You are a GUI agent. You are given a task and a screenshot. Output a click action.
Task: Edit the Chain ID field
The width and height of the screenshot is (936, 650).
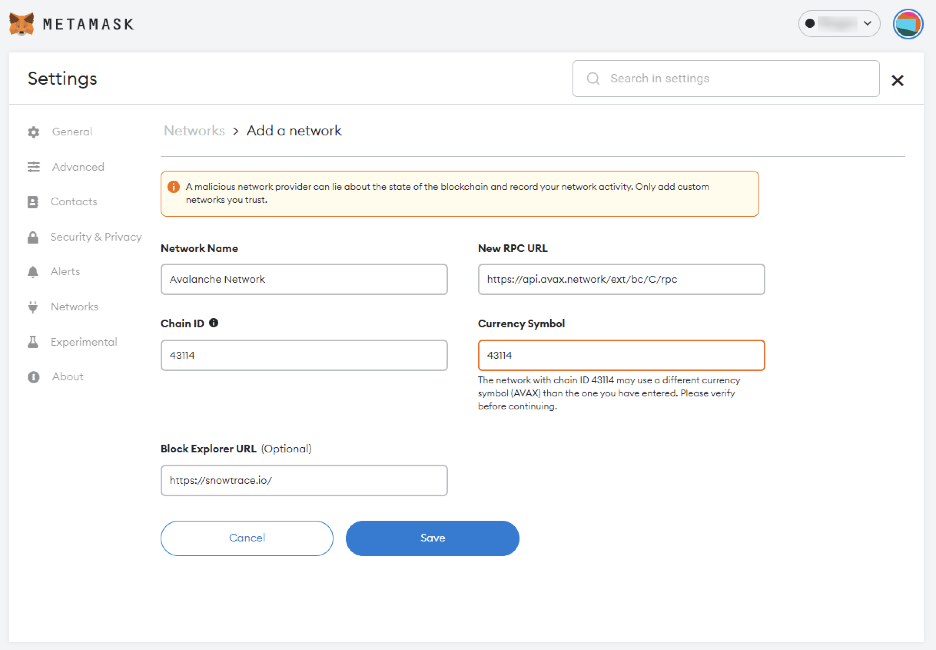[304, 355]
